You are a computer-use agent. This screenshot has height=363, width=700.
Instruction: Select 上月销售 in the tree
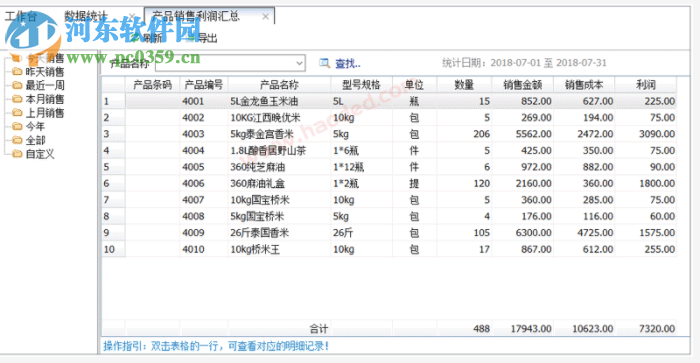coord(45,113)
